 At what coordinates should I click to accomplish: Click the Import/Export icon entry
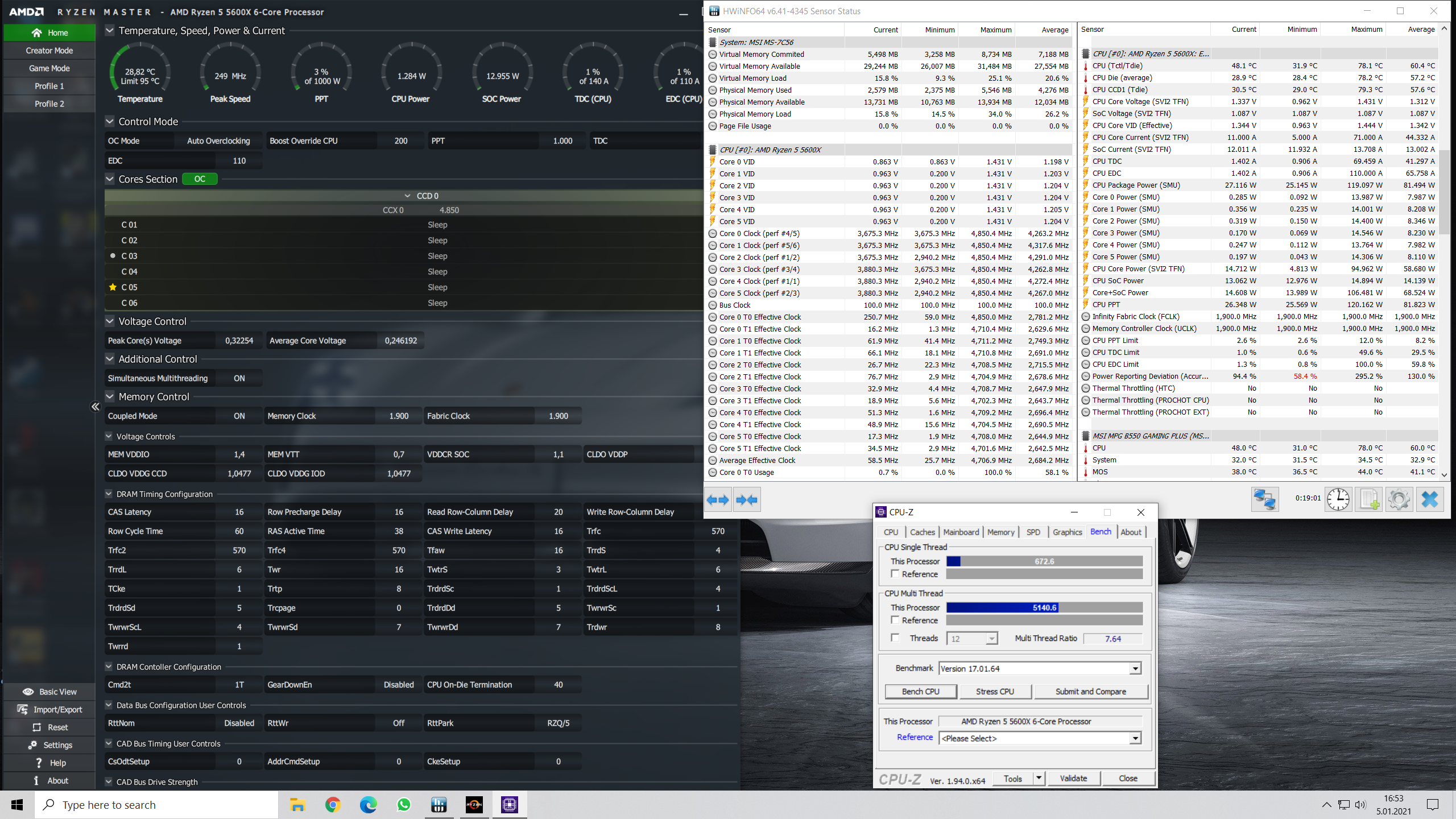point(23,709)
